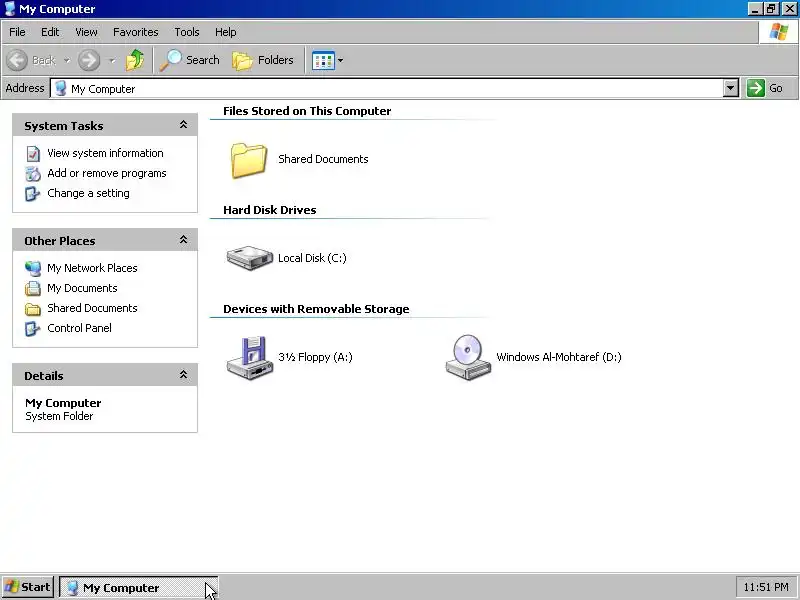This screenshot has width=800, height=600.
Task: Click the Add or remove programs icon
Action: [x=33, y=173]
